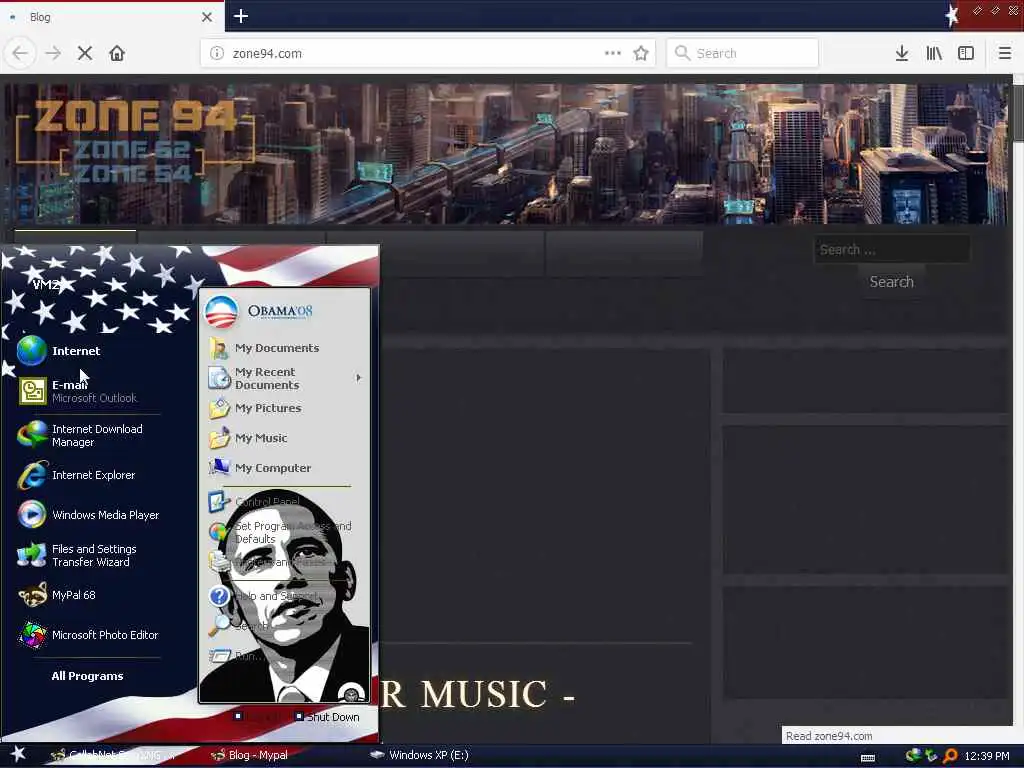Viewport: 1024px width, 768px height.
Task: Click the on-screen keyboard tray icon
Action: [868, 757]
